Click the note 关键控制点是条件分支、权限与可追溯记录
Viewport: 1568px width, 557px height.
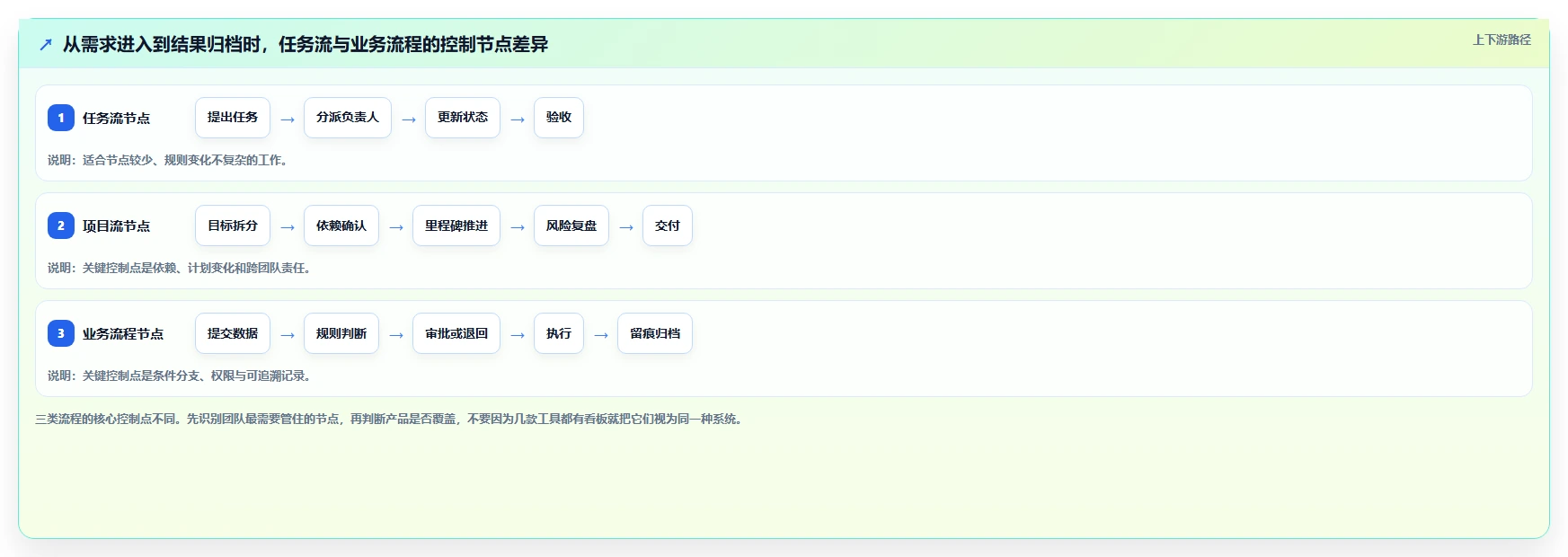click(179, 376)
